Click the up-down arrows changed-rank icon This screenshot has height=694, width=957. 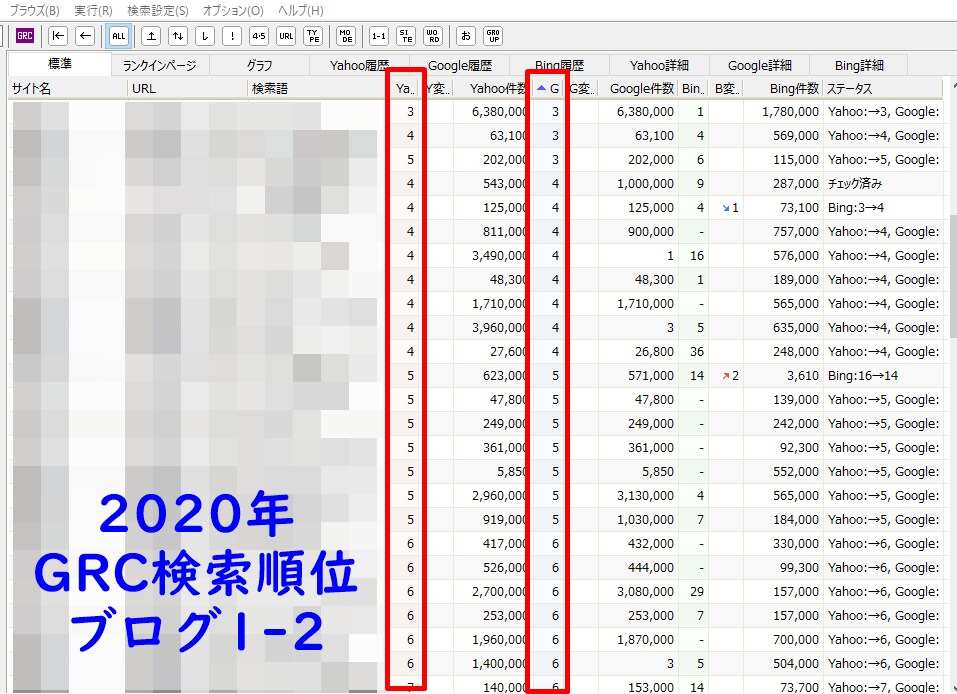coord(178,36)
